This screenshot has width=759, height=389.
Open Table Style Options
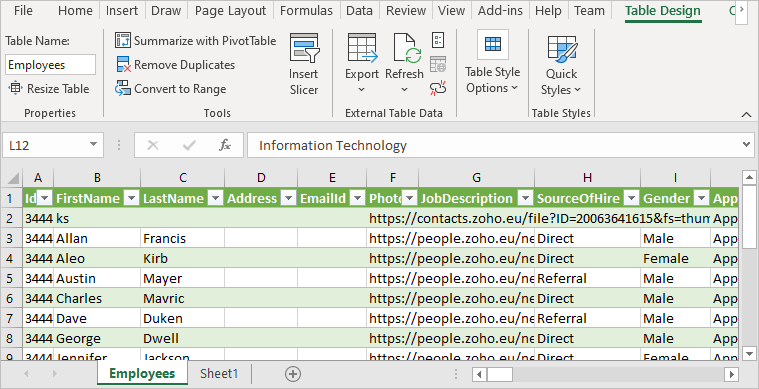[492, 63]
